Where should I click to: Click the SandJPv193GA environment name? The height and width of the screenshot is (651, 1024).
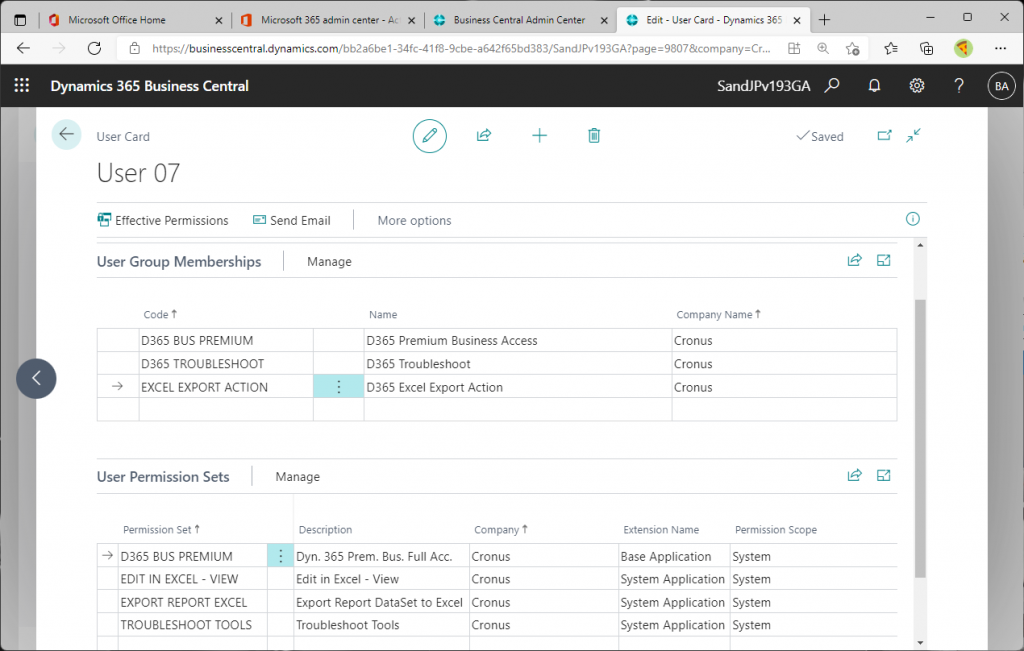763,86
